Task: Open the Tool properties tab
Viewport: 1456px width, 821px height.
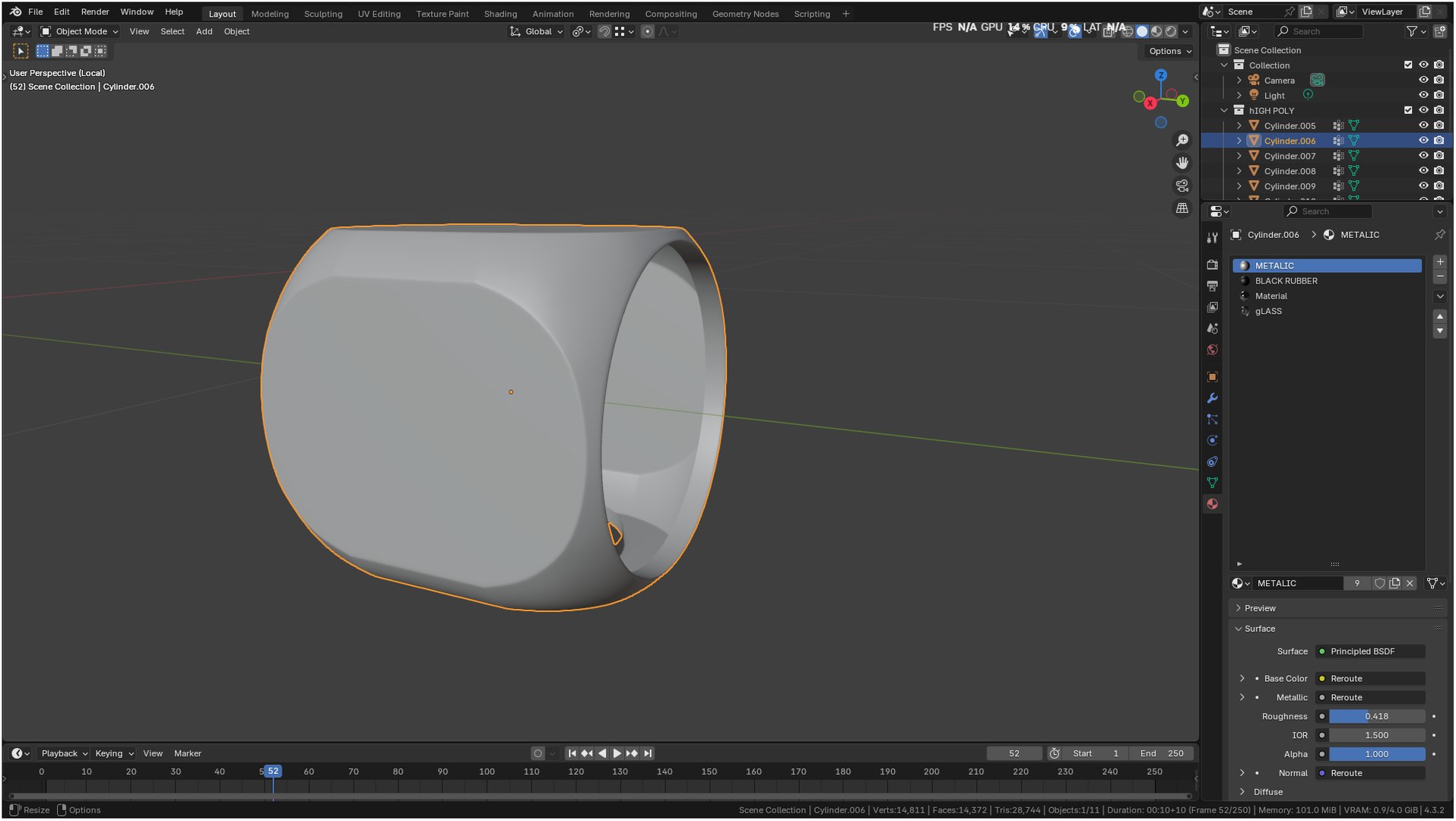Action: (x=1213, y=238)
